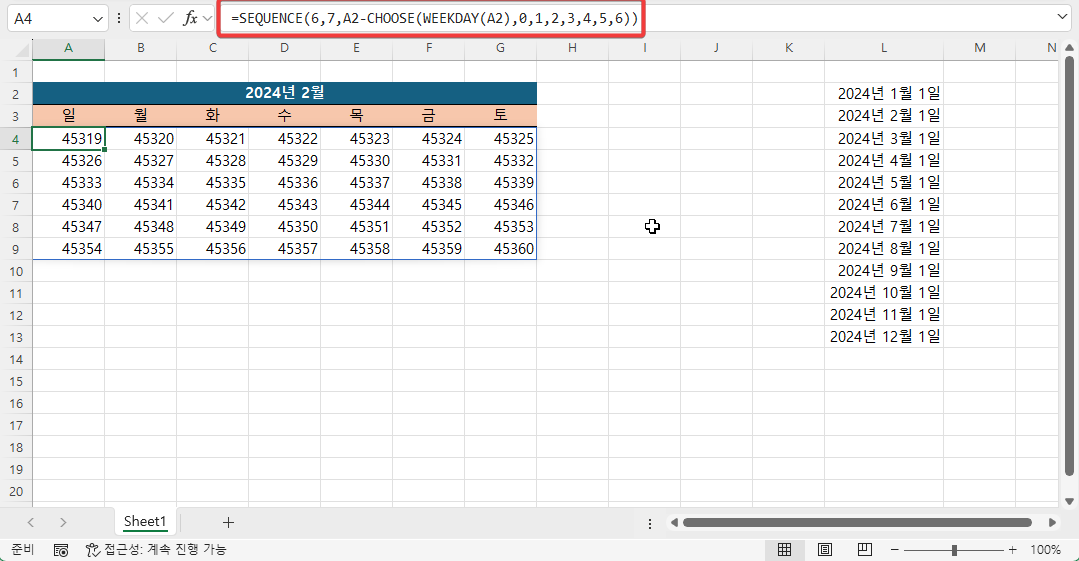
Task: Click the Select All corner triangle
Action: (23, 49)
